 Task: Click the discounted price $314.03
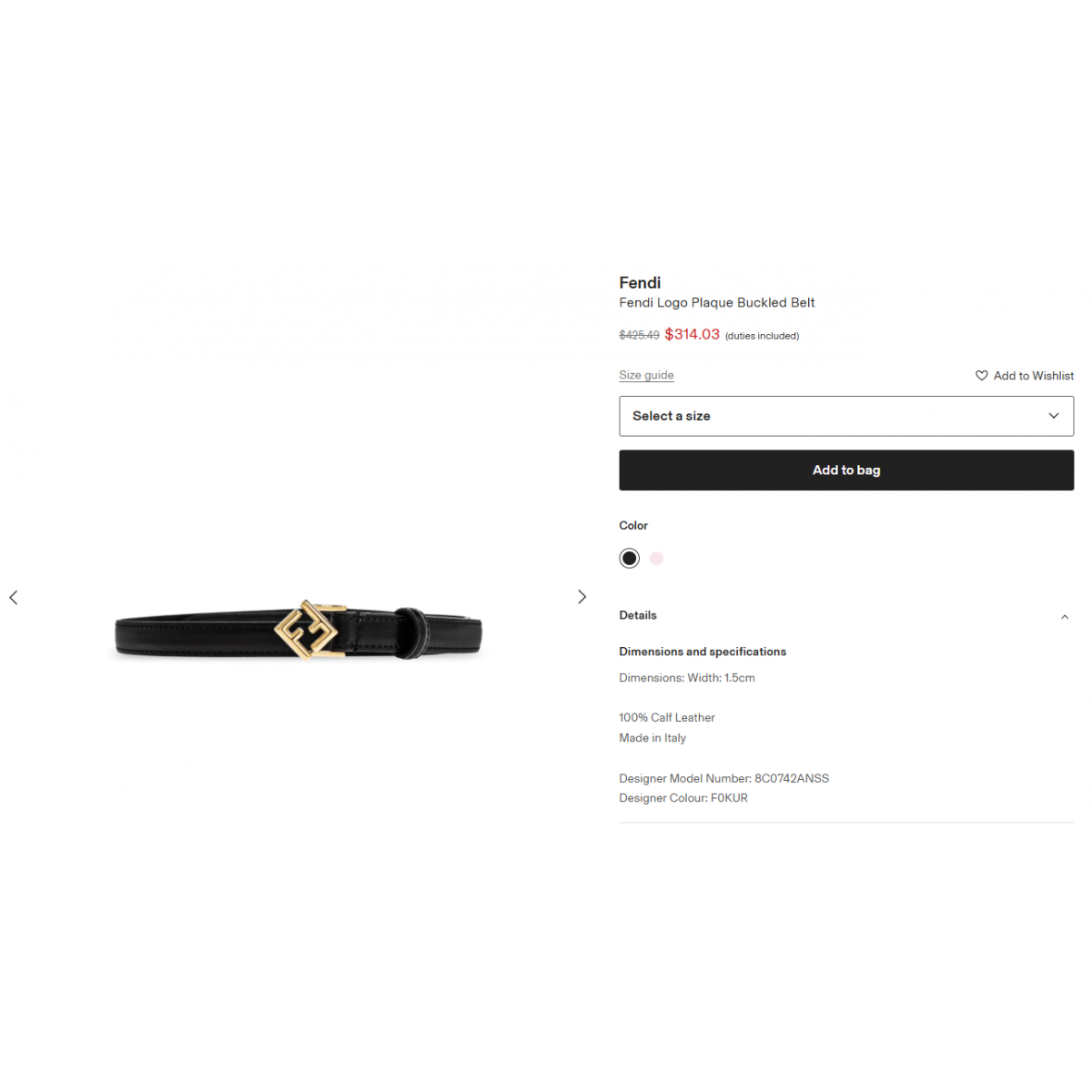click(693, 335)
